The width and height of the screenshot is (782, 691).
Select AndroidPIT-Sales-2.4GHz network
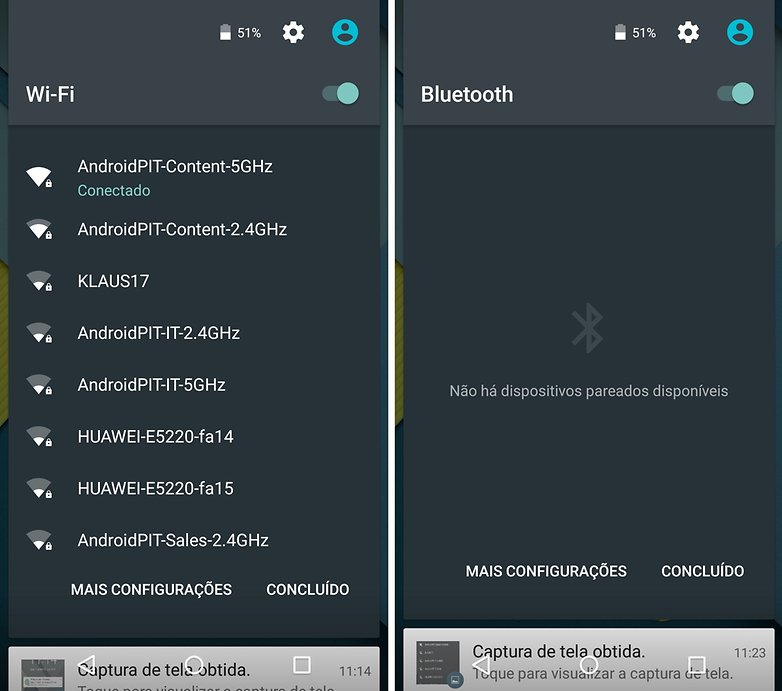(194, 540)
